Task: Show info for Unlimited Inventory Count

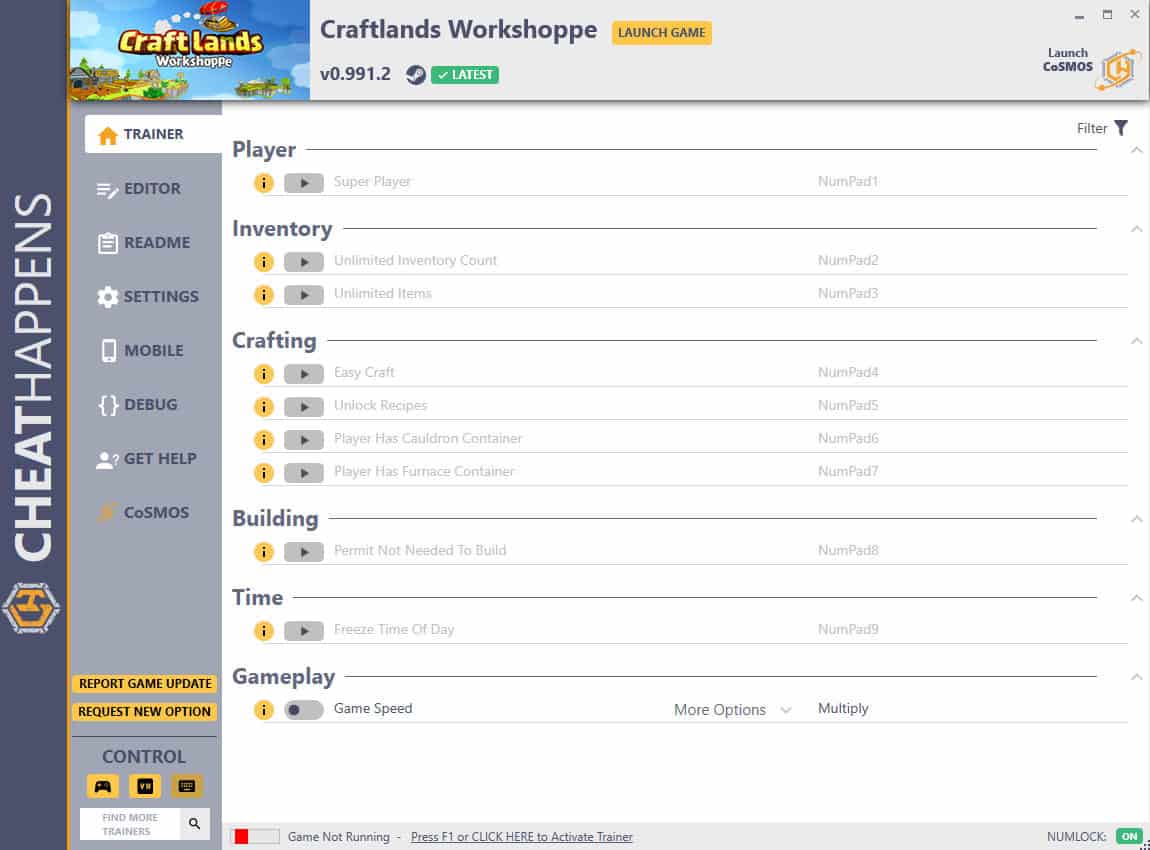Action: click(263, 262)
